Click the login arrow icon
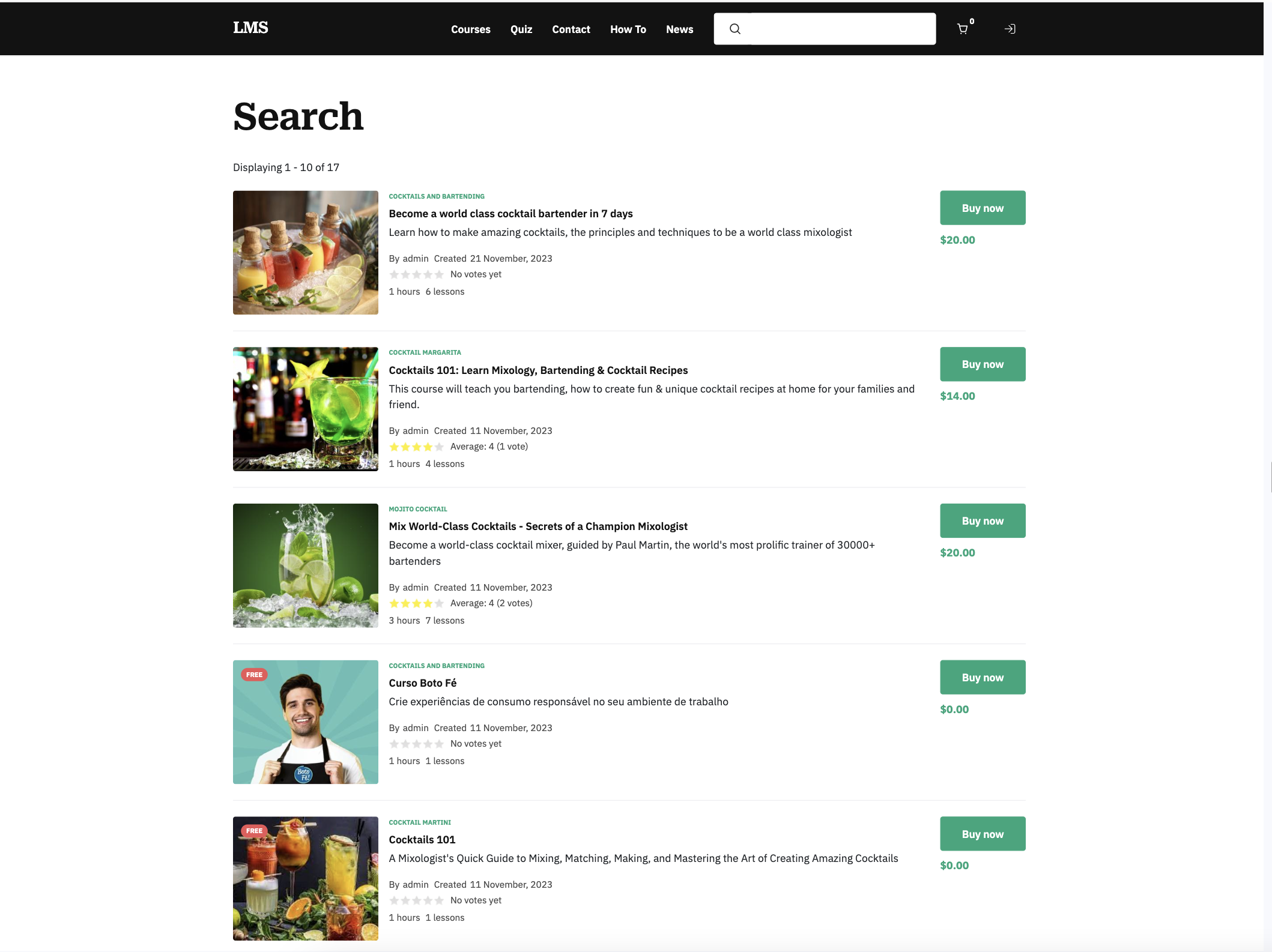 1010,29
